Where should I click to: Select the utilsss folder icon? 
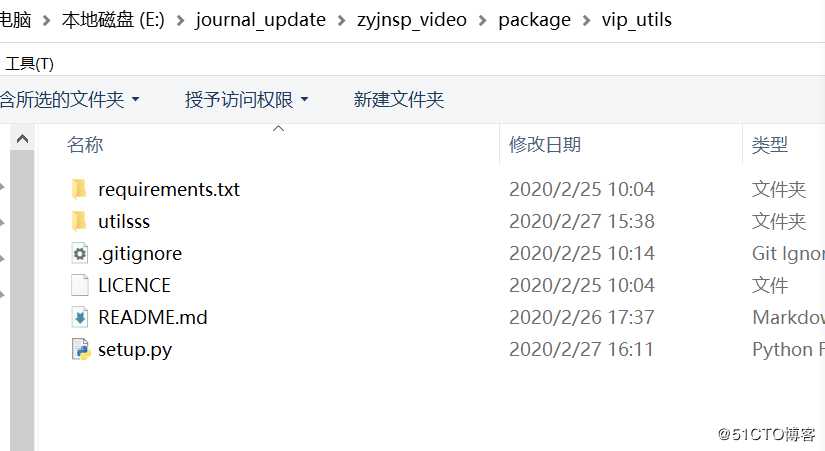point(79,221)
